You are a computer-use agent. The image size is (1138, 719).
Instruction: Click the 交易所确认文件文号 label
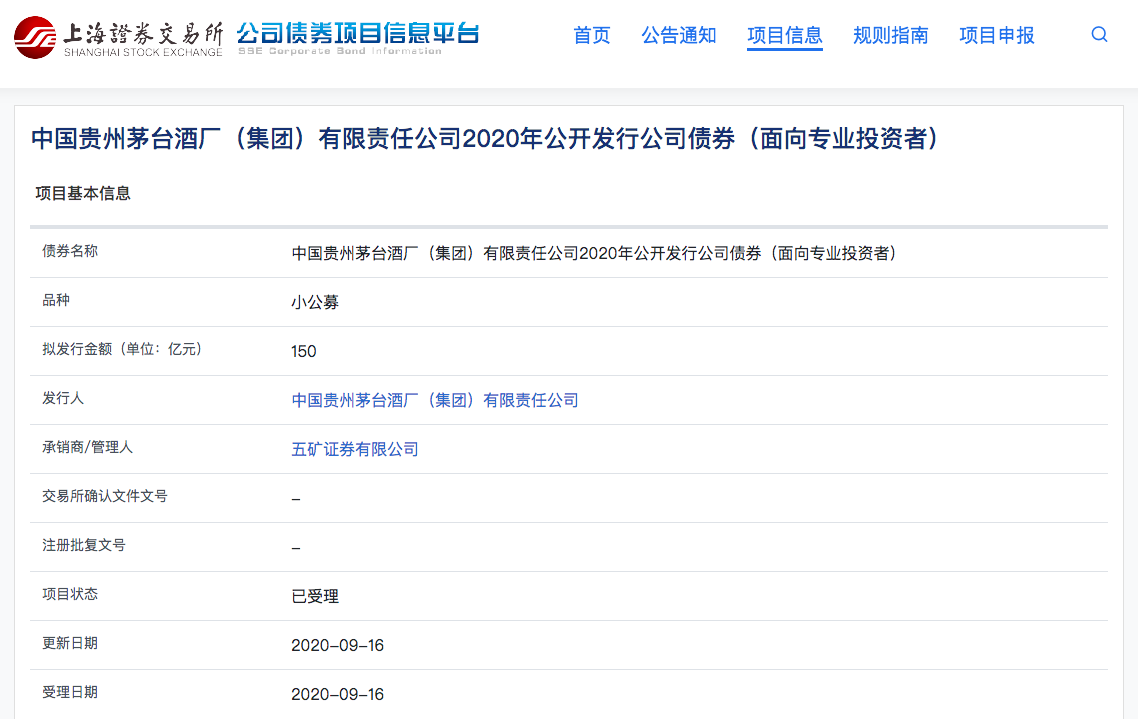105,496
